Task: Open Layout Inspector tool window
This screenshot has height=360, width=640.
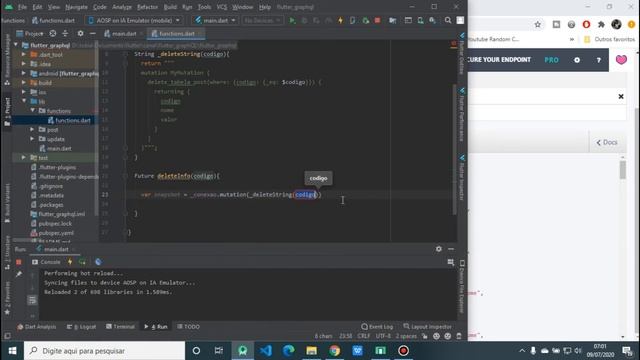Action: 428,327
